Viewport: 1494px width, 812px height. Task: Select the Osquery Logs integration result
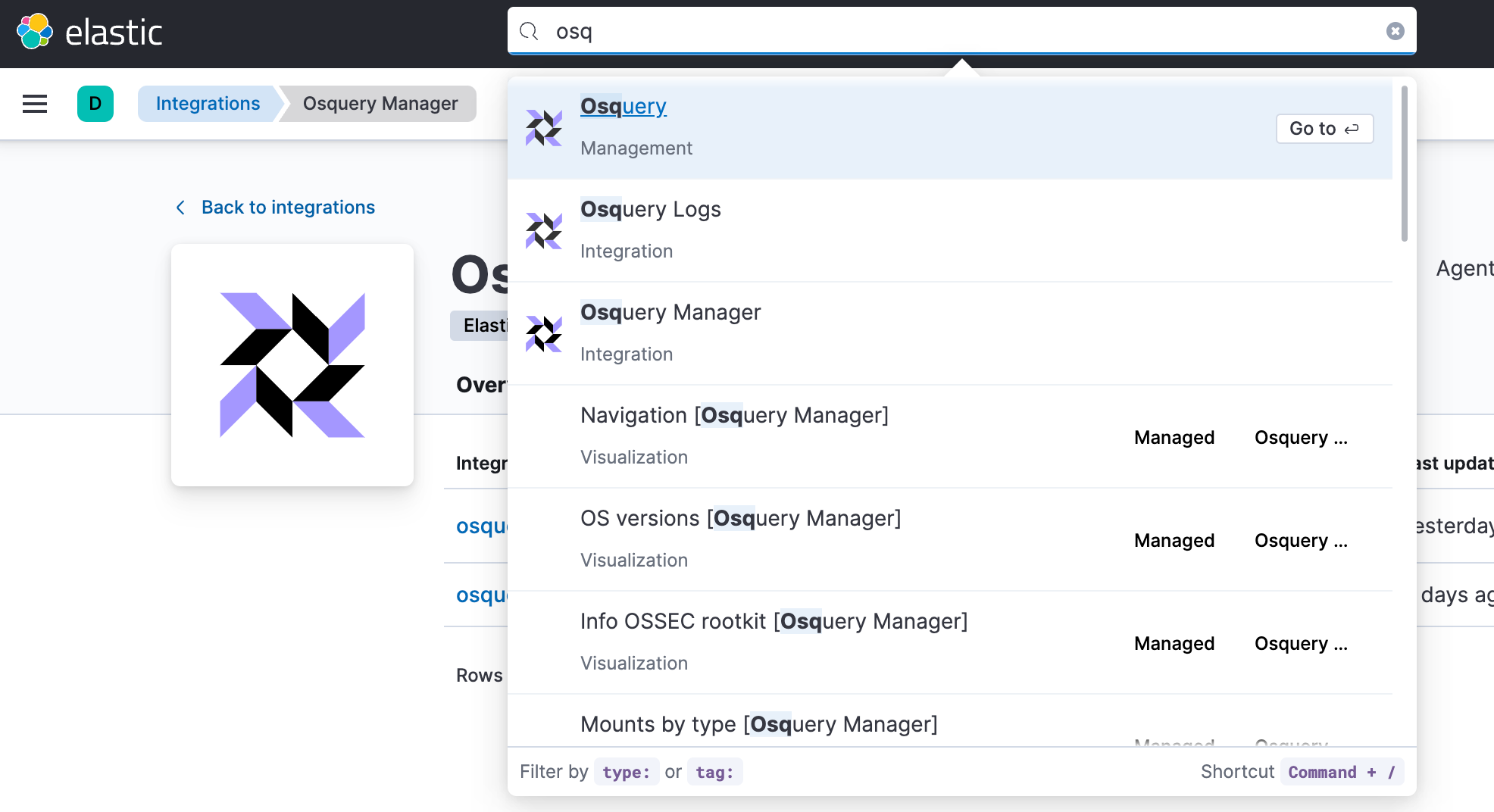pyautogui.click(x=950, y=231)
